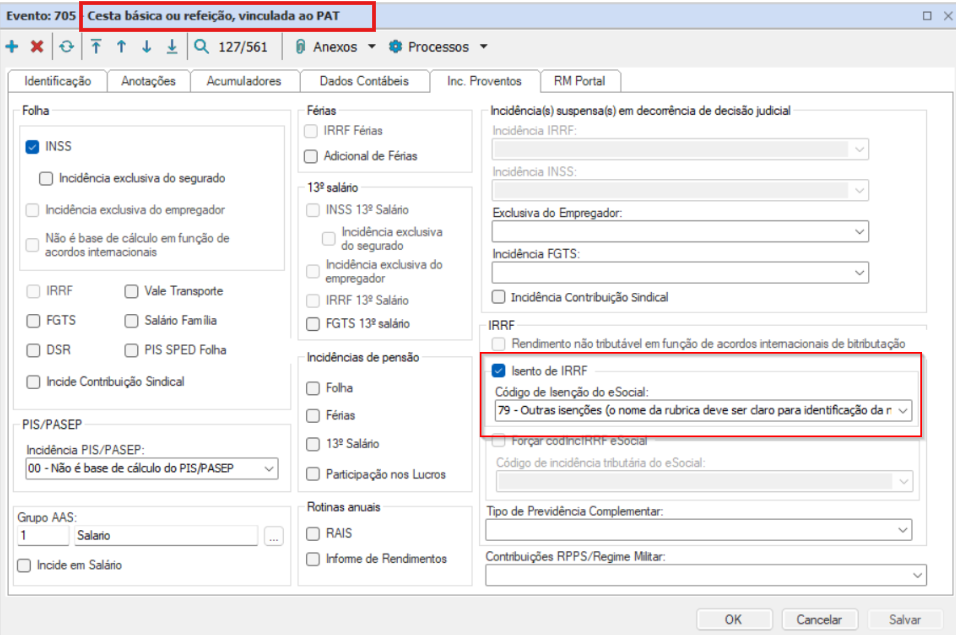Go to the next record down arrow
Image resolution: width=956 pixels, height=635 pixels.
[146, 47]
